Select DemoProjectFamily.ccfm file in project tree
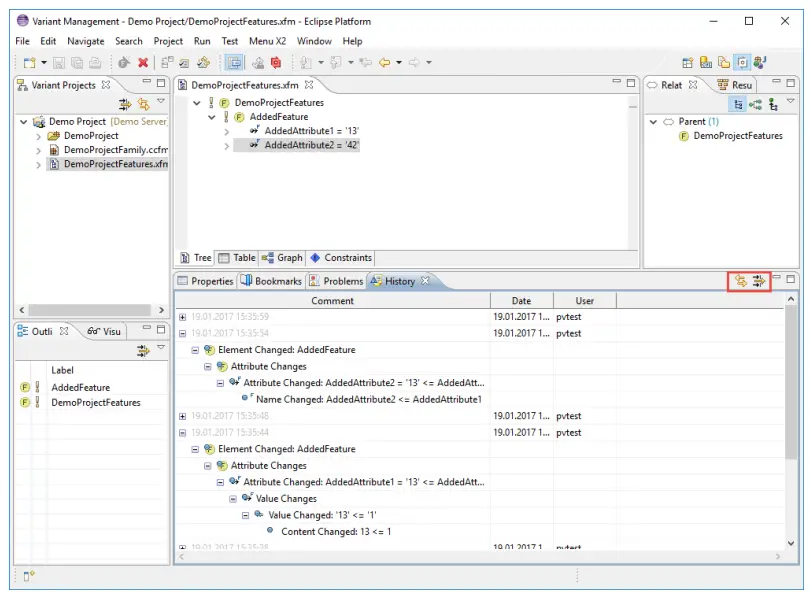Viewport: 810px width, 598px height. pos(115,150)
